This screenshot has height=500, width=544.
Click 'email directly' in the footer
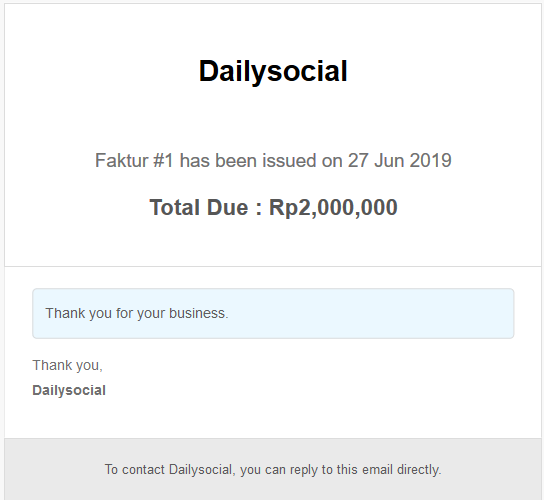pos(401,469)
